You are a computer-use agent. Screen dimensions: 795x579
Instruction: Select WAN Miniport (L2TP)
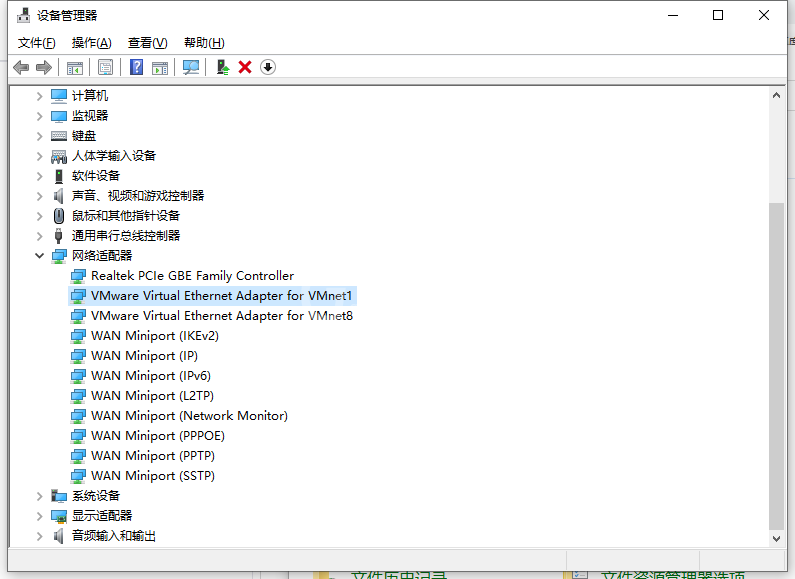(153, 396)
